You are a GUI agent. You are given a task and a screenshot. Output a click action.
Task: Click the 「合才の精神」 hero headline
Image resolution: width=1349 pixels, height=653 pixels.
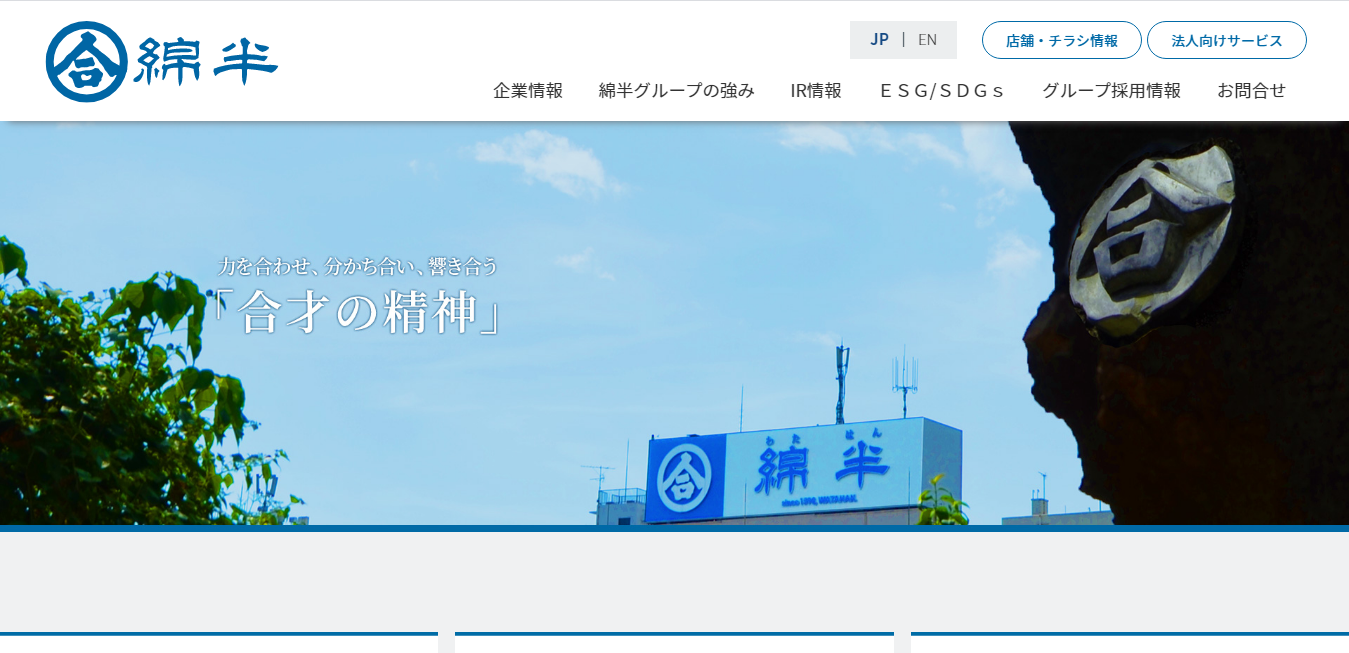pyautogui.click(x=356, y=313)
